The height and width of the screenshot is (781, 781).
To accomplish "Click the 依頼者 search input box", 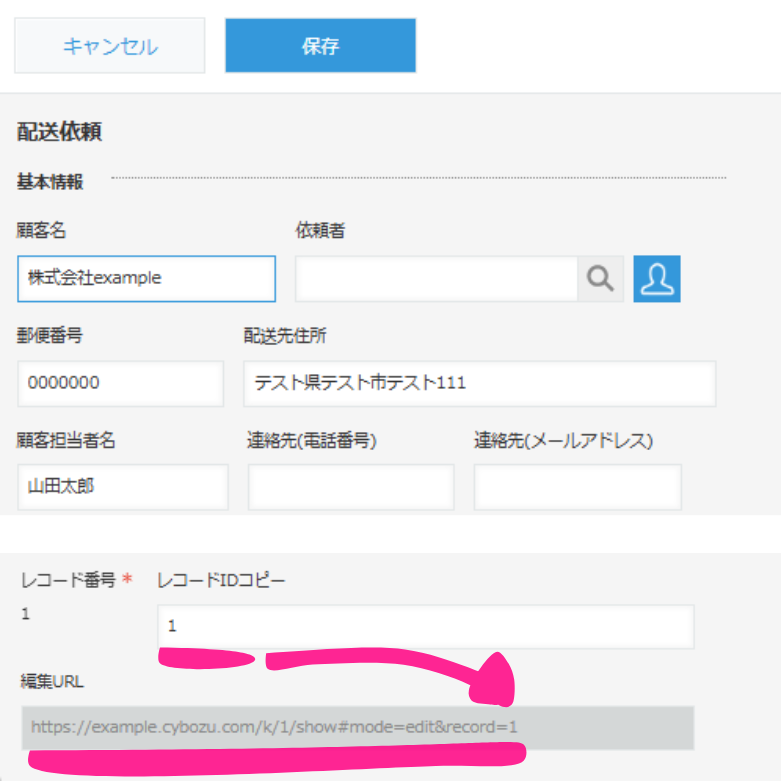I will (436, 279).
